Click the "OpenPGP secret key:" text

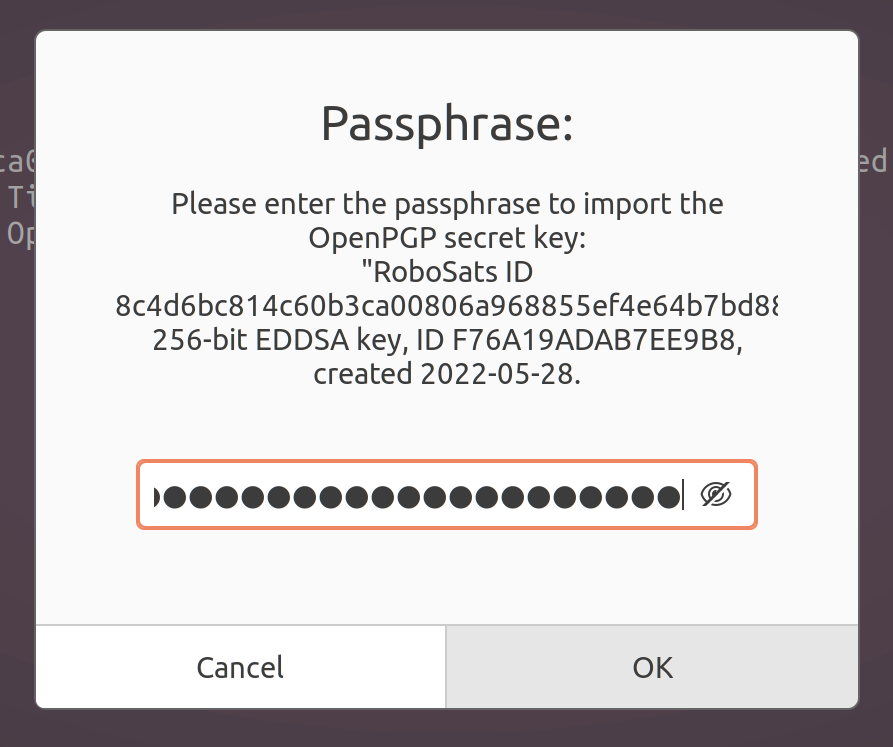point(446,238)
